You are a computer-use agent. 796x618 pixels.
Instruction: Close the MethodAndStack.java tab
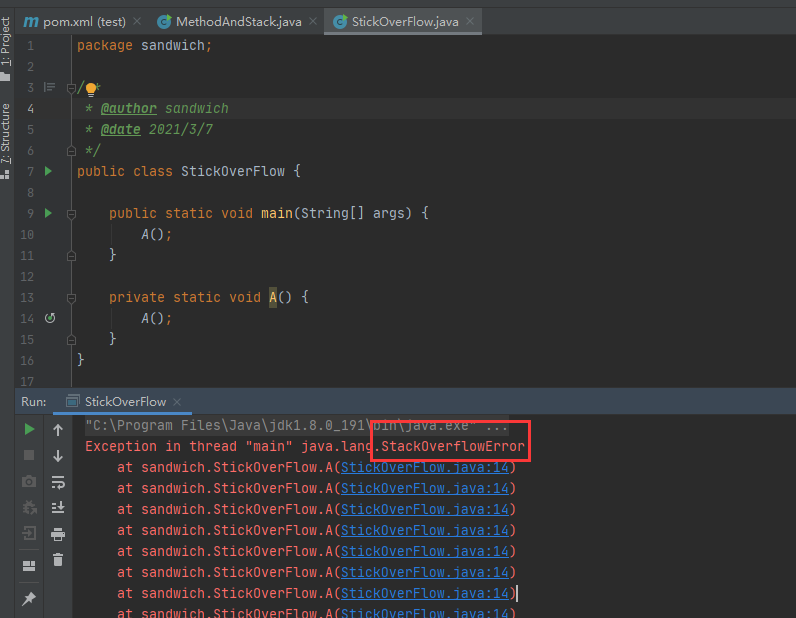tap(313, 21)
